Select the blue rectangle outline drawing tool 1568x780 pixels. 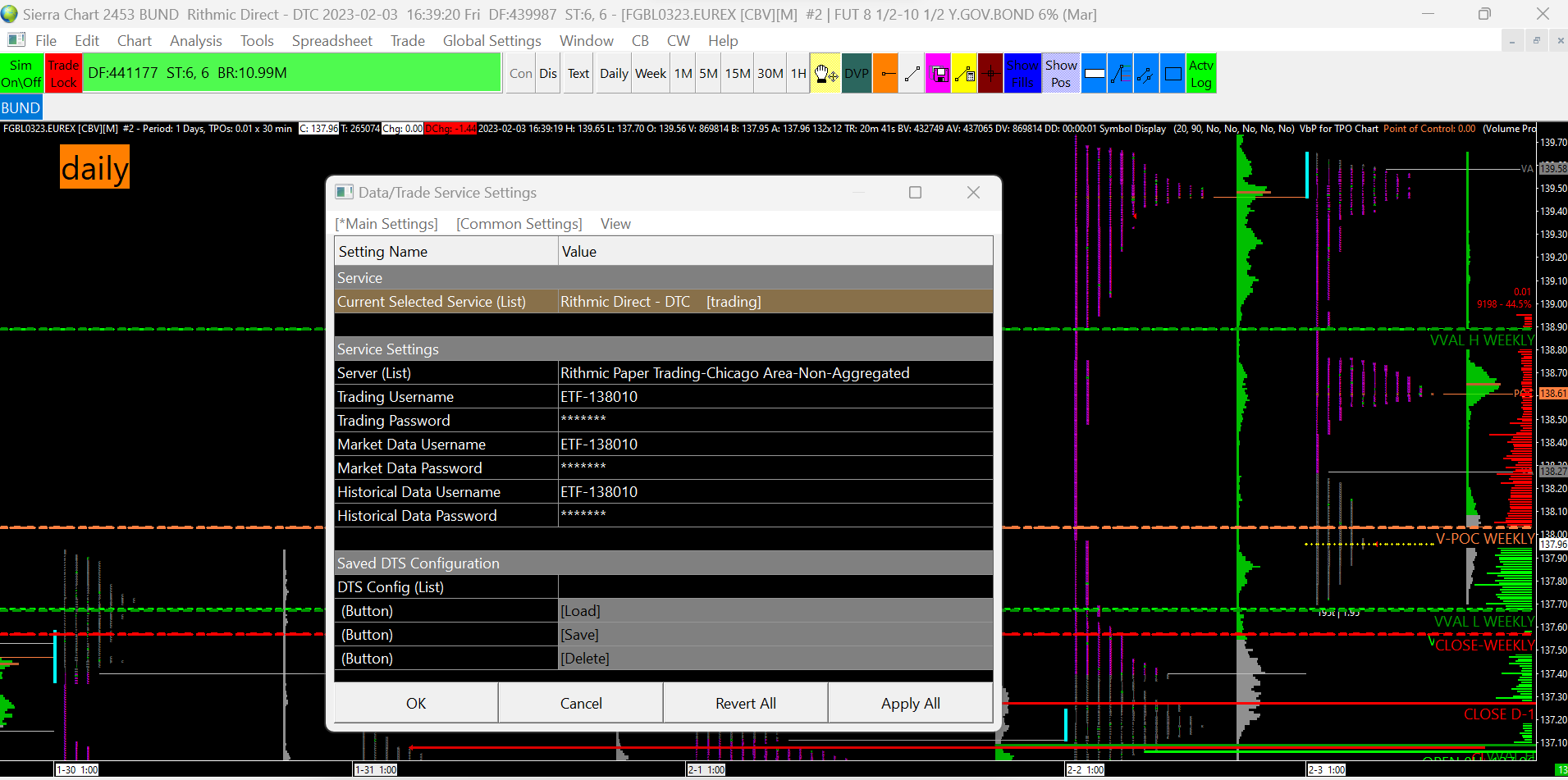tap(1173, 74)
